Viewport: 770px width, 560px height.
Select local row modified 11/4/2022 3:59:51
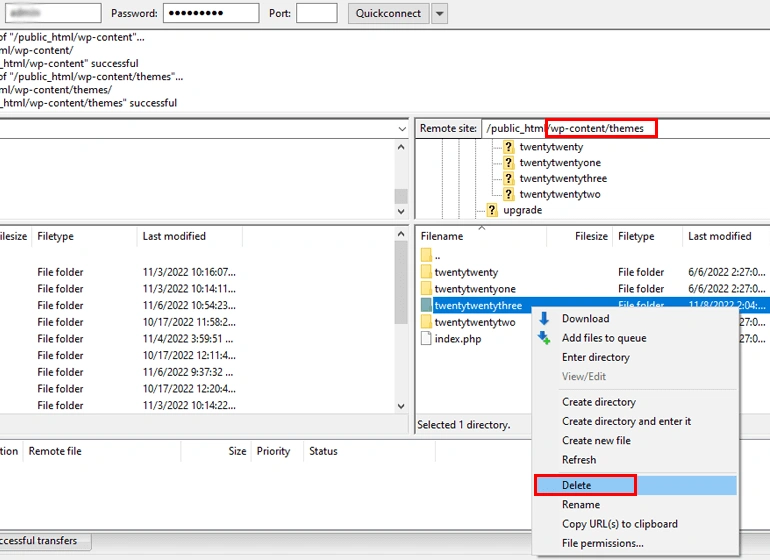(x=196, y=338)
